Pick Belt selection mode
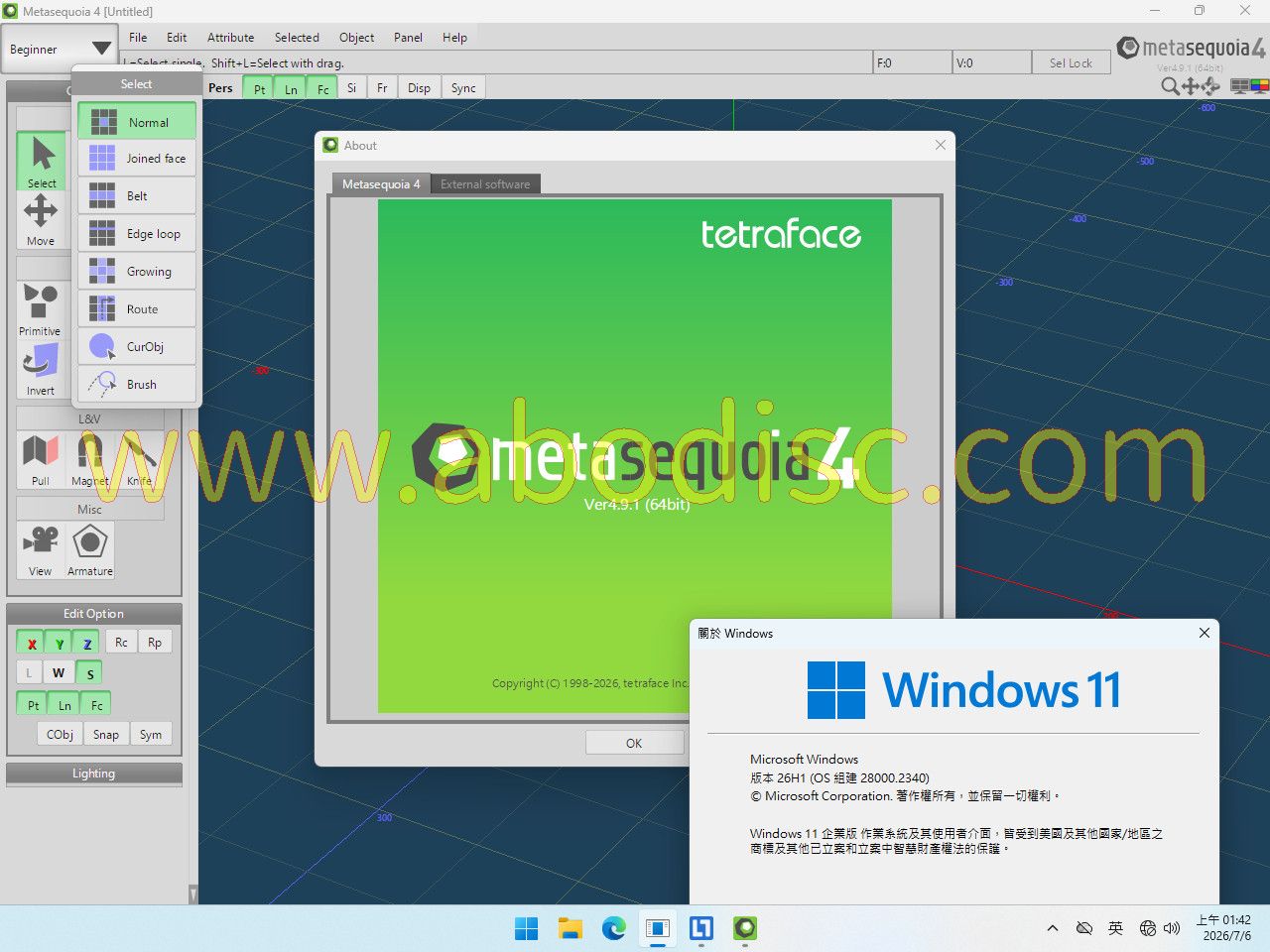Screen dimensions: 1270x952 tap(137, 196)
